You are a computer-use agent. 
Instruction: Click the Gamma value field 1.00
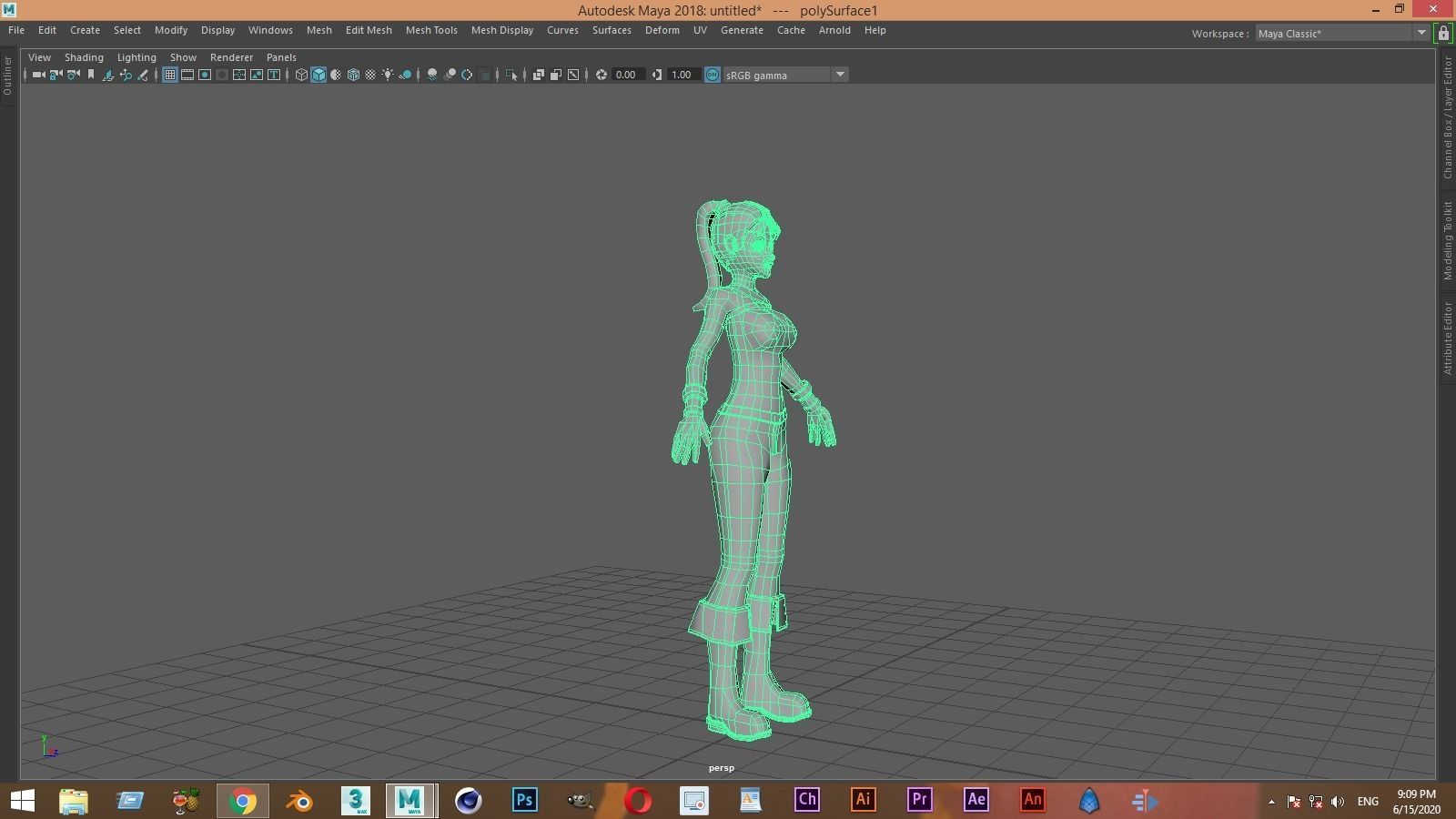click(x=683, y=75)
